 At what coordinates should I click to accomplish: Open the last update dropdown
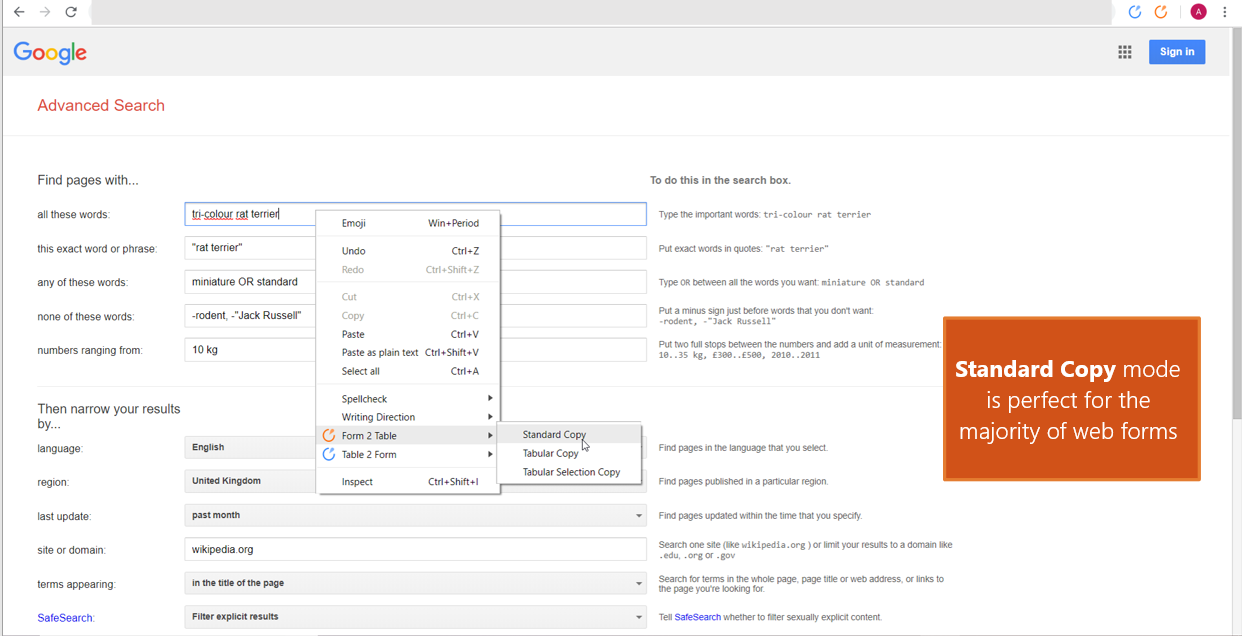(x=415, y=516)
